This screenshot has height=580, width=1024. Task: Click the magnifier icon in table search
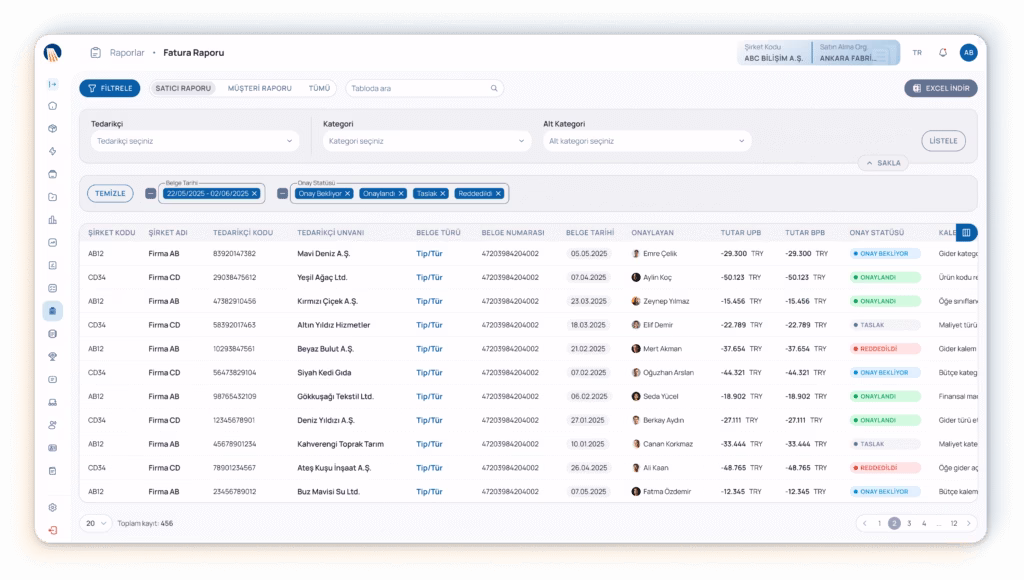(x=494, y=88)
